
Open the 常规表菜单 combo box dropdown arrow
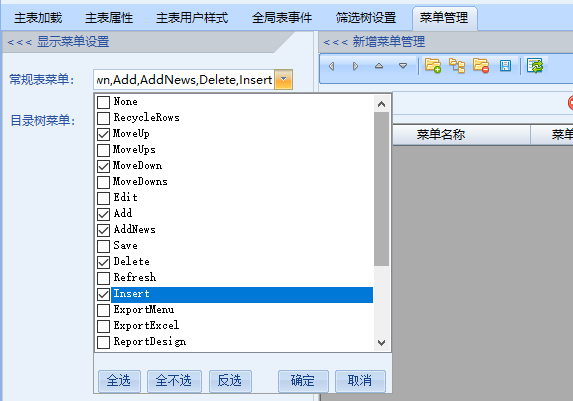click(x=284, y=79)
